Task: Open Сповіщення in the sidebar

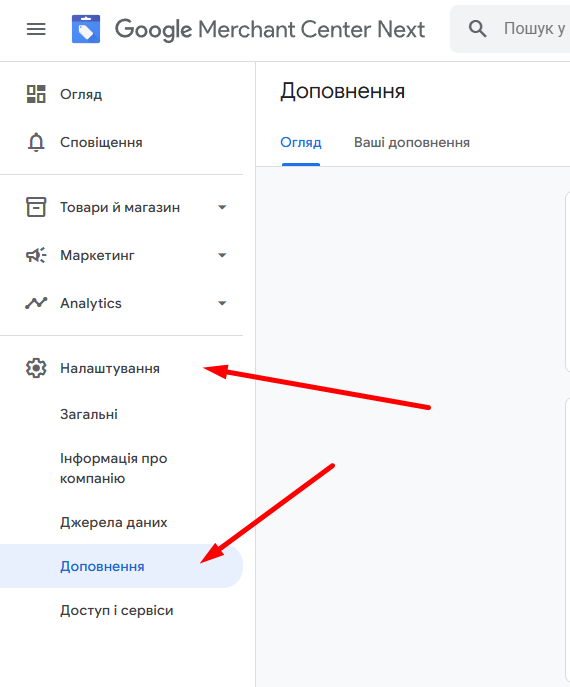Action: point(101,142)
